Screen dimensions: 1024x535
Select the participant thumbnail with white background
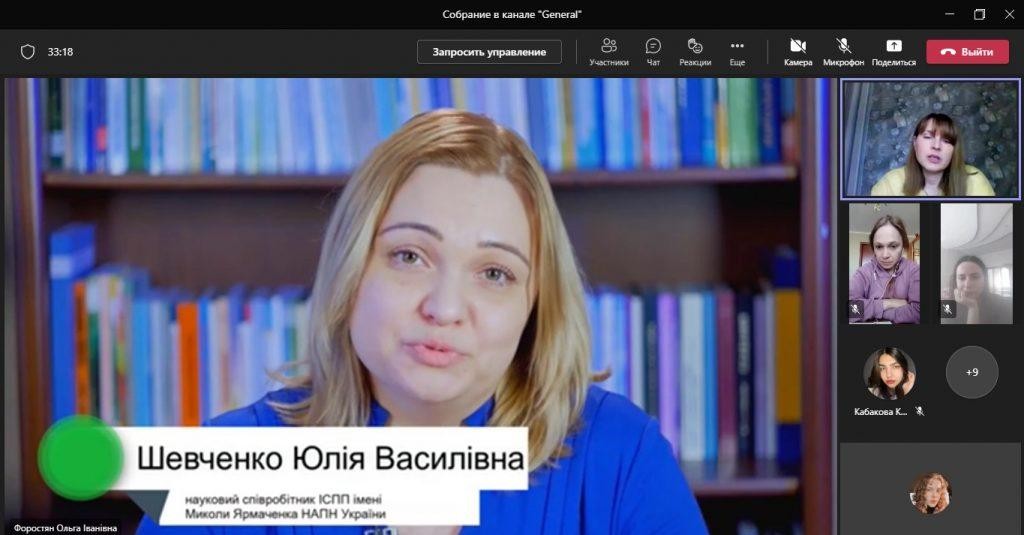pos(976,263)
